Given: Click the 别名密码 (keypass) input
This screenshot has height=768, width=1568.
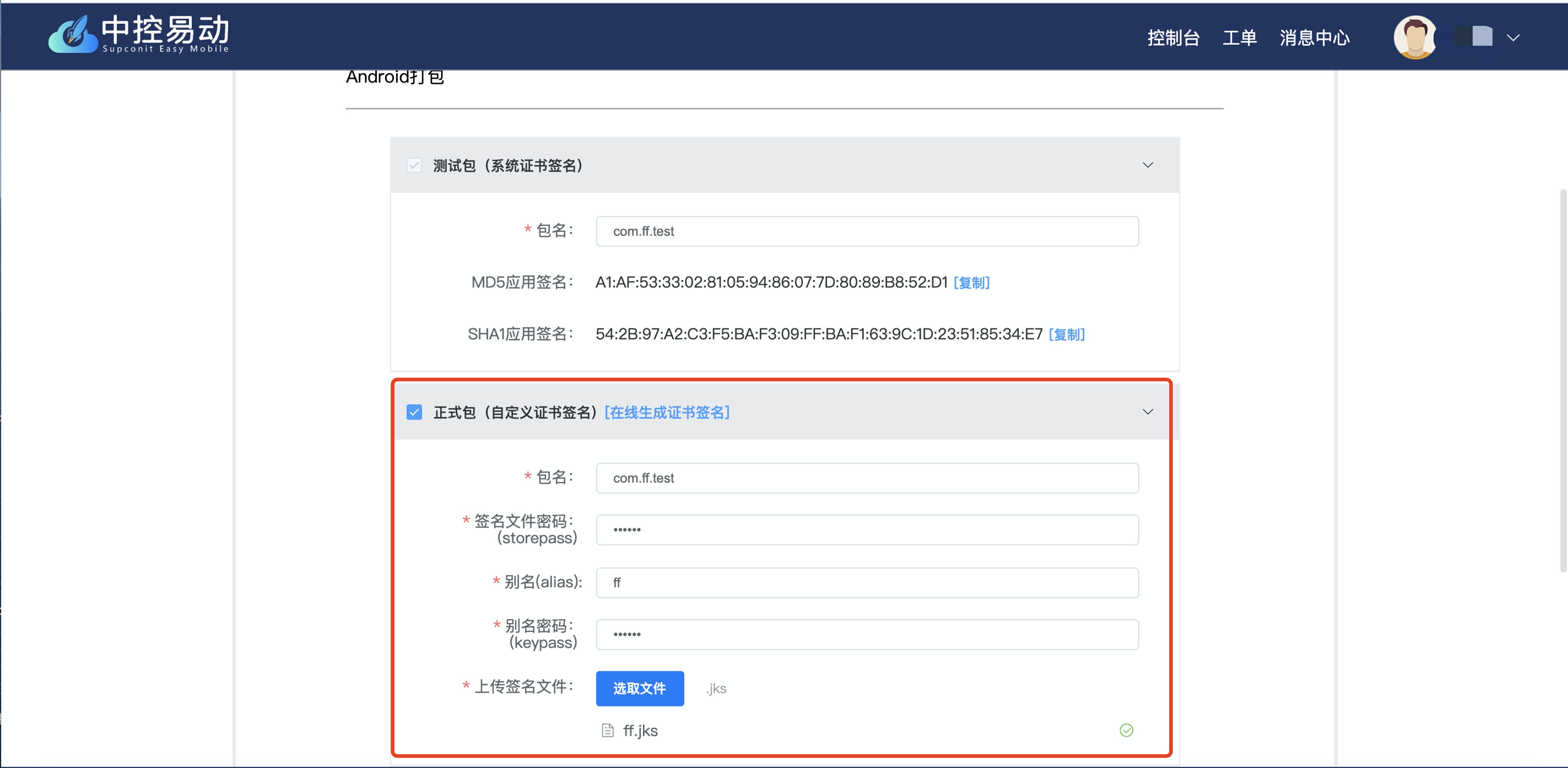Looking at the screenshot, I should (867, 634).
